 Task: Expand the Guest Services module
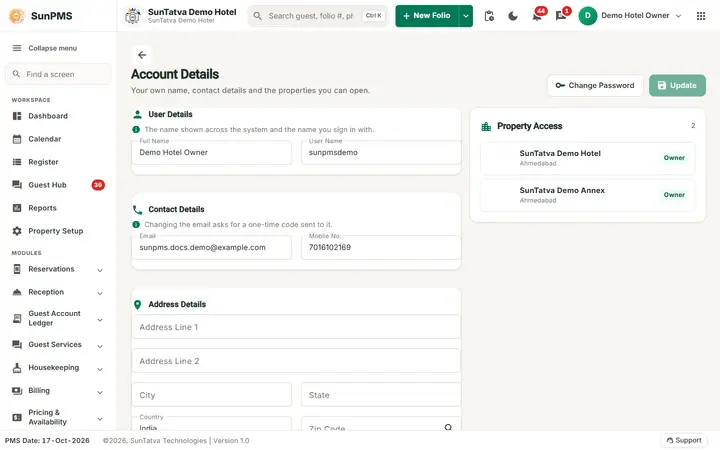pyautogui.click(x=100, y=346)
